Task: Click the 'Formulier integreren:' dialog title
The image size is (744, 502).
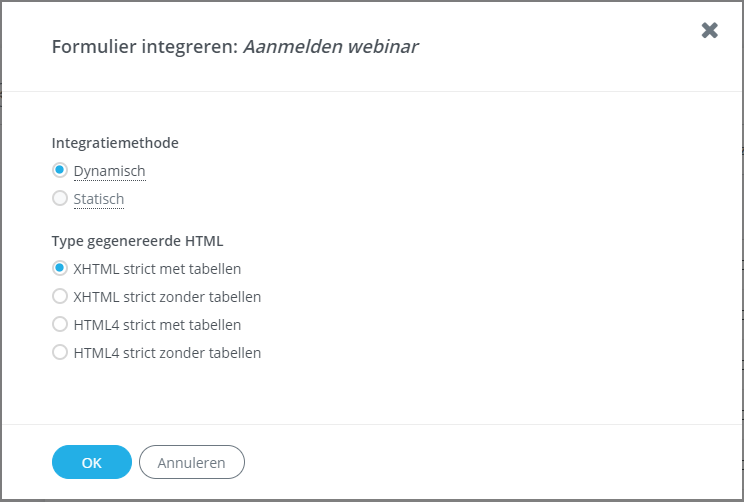Action: point(145,47)
